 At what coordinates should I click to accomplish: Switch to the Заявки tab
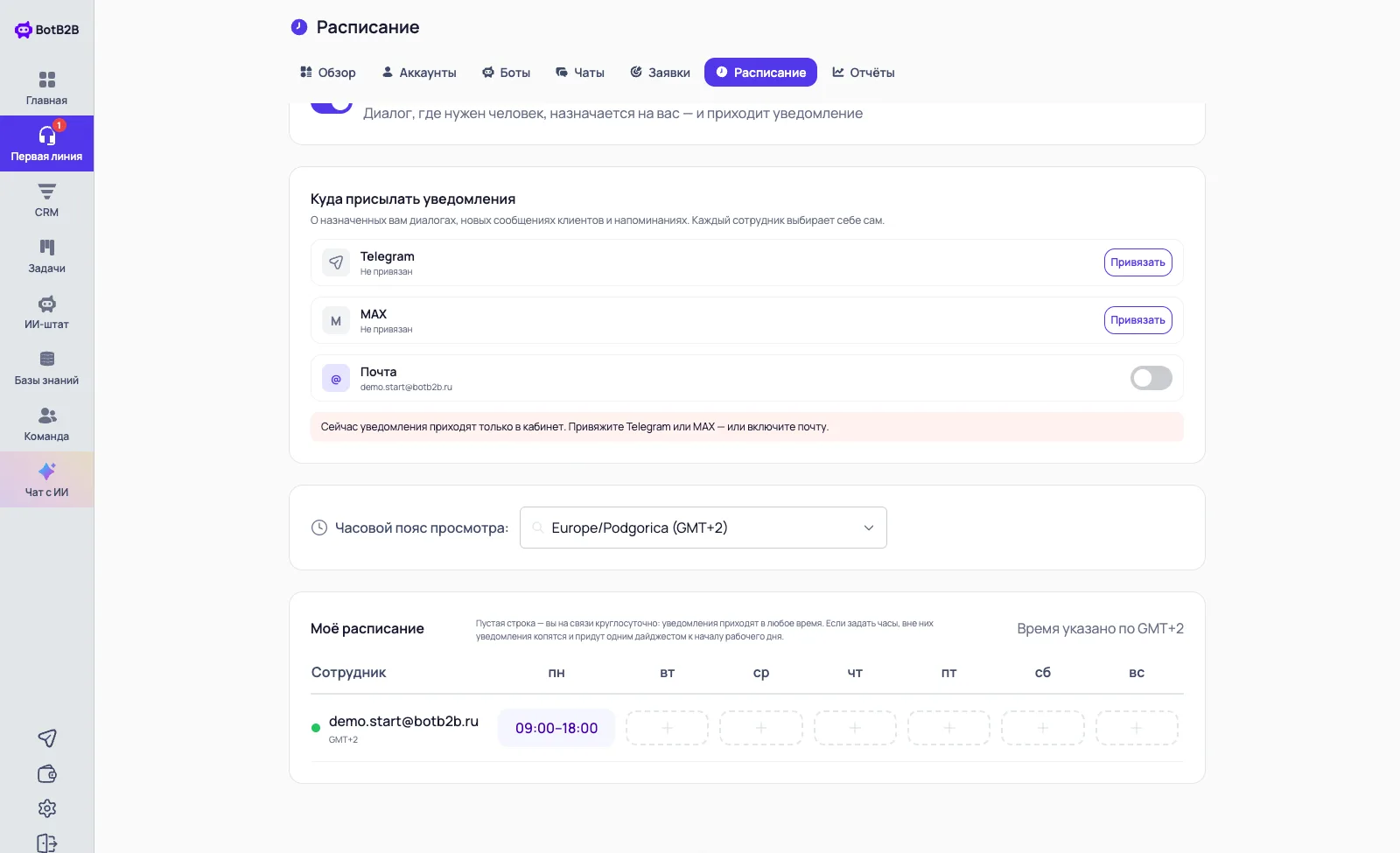coord(661,73)
